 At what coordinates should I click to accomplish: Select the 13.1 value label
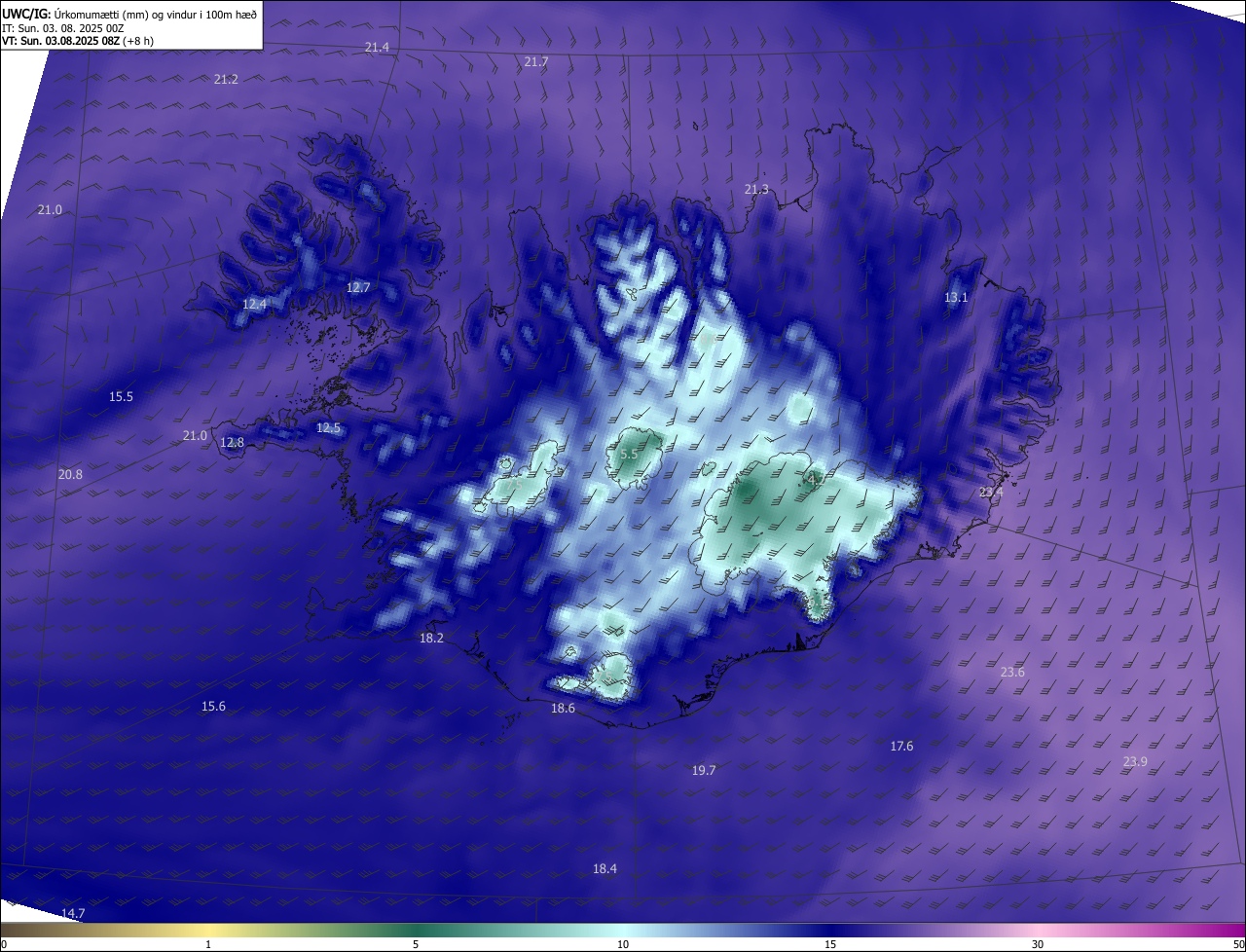tap(957, 297)
